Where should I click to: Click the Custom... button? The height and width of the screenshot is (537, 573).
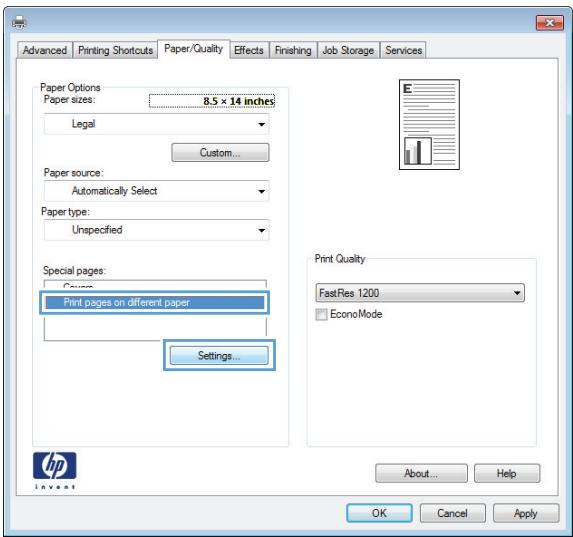coord(220,152)
